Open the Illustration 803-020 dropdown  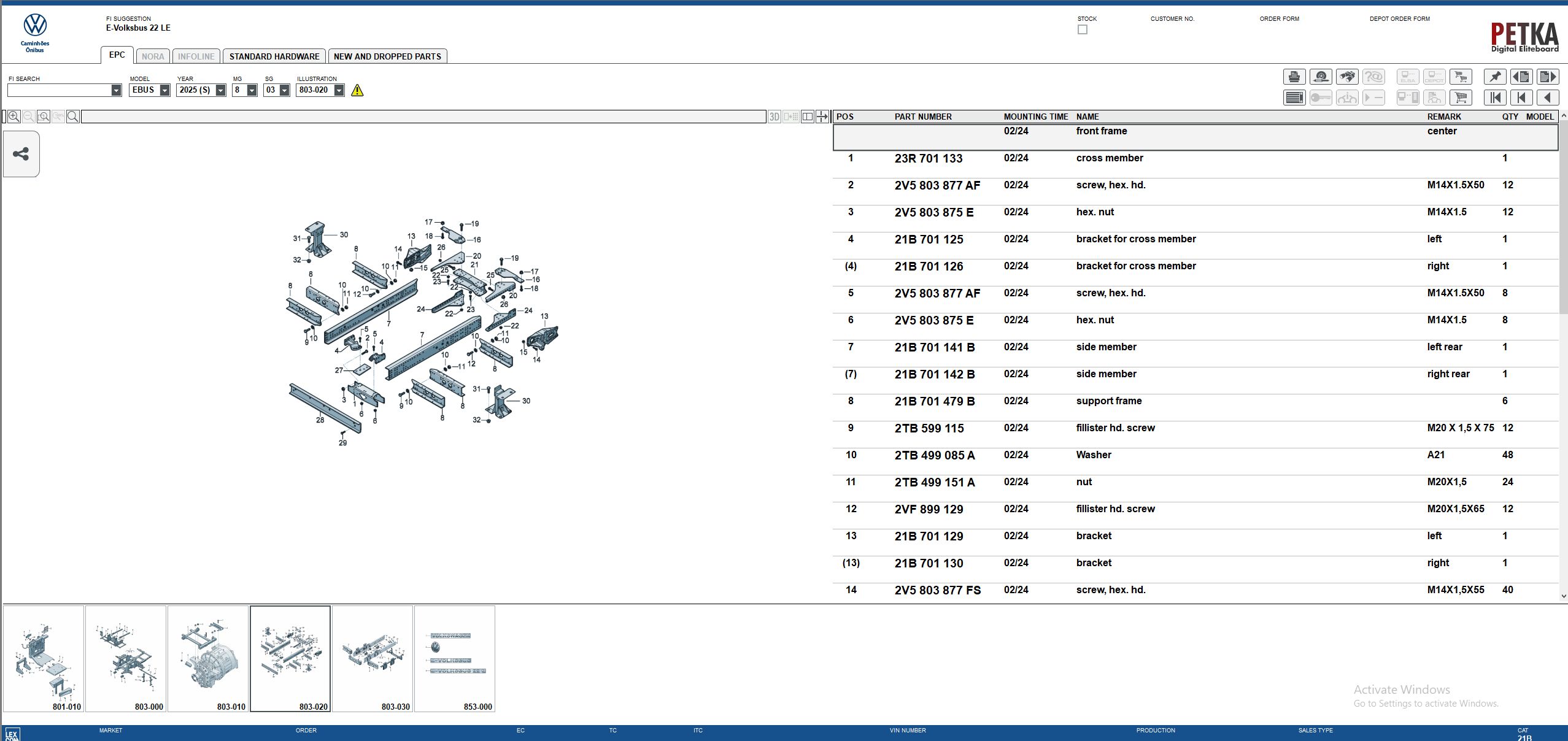(x=339, y=90)
